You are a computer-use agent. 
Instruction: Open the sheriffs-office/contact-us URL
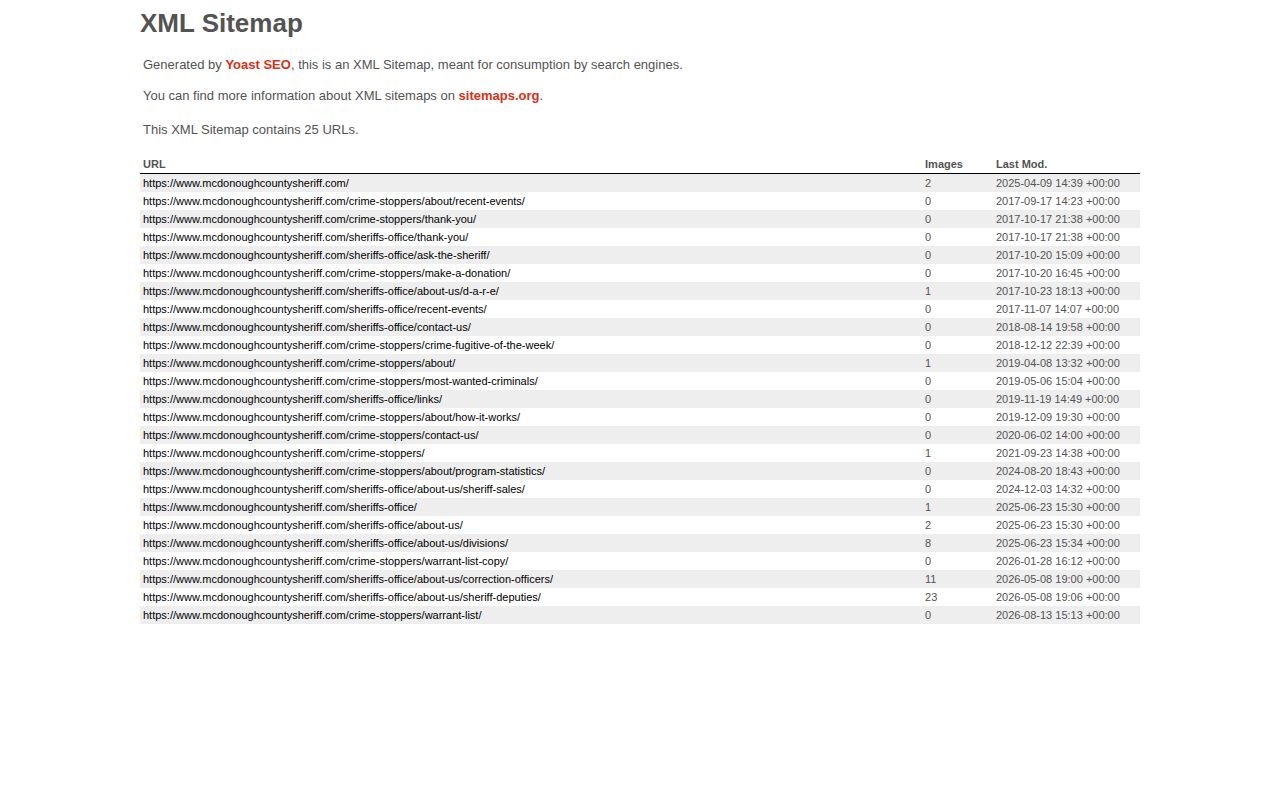coord(307,327)
